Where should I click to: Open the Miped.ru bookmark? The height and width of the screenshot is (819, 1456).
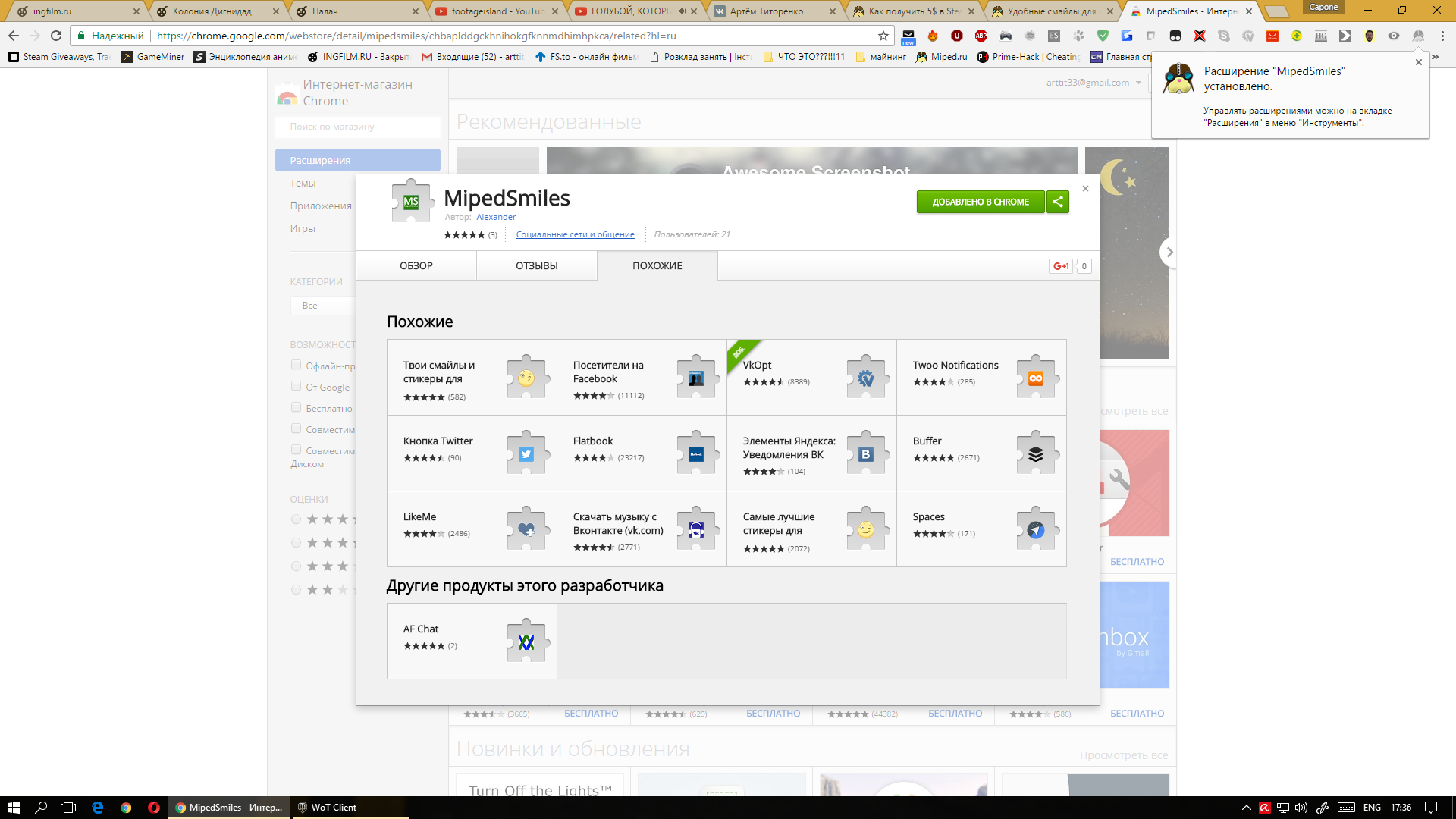(x=942, y=57)
